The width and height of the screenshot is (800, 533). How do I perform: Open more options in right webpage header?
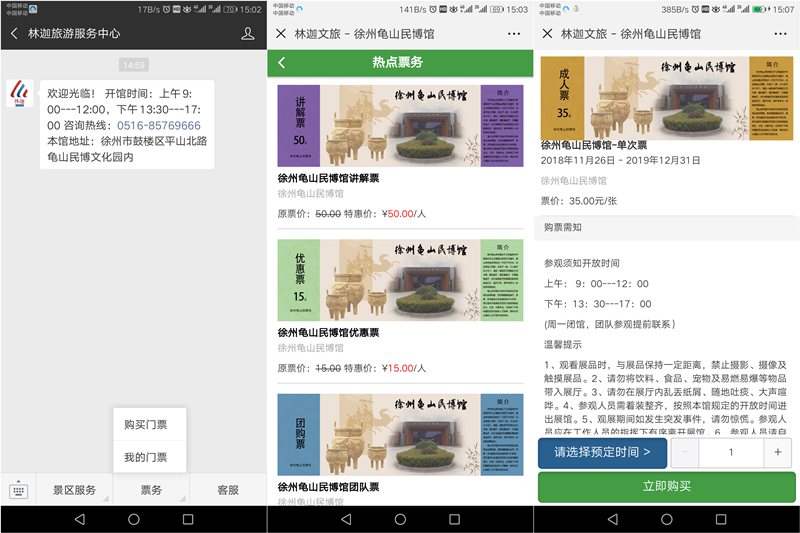tap(780, 34)
